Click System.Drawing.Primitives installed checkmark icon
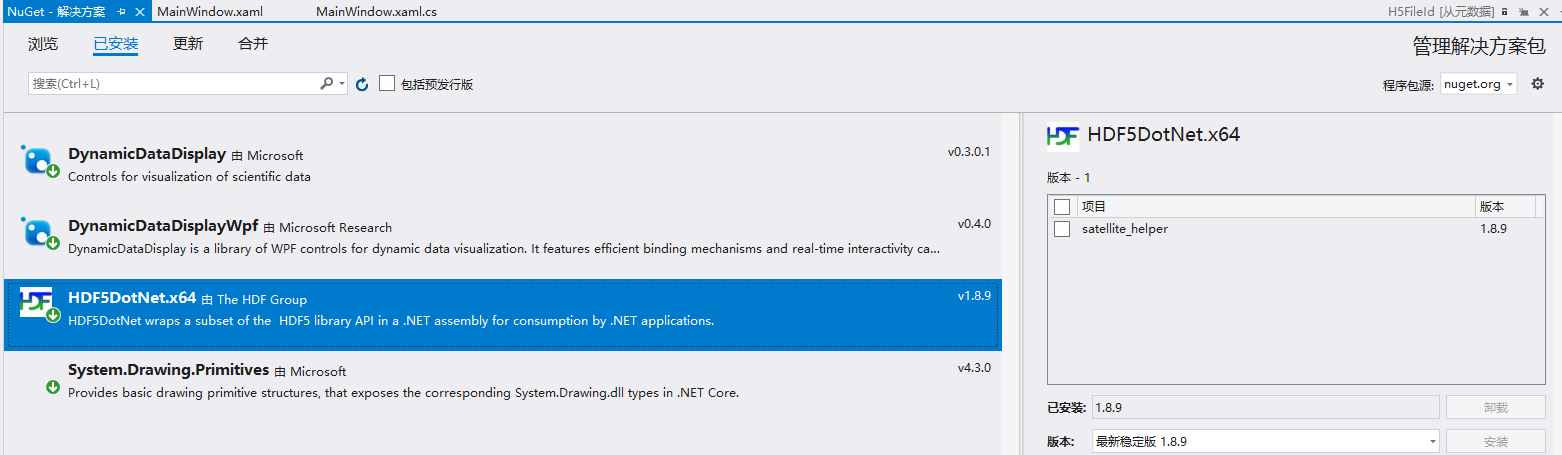 (x=53, y=387)
